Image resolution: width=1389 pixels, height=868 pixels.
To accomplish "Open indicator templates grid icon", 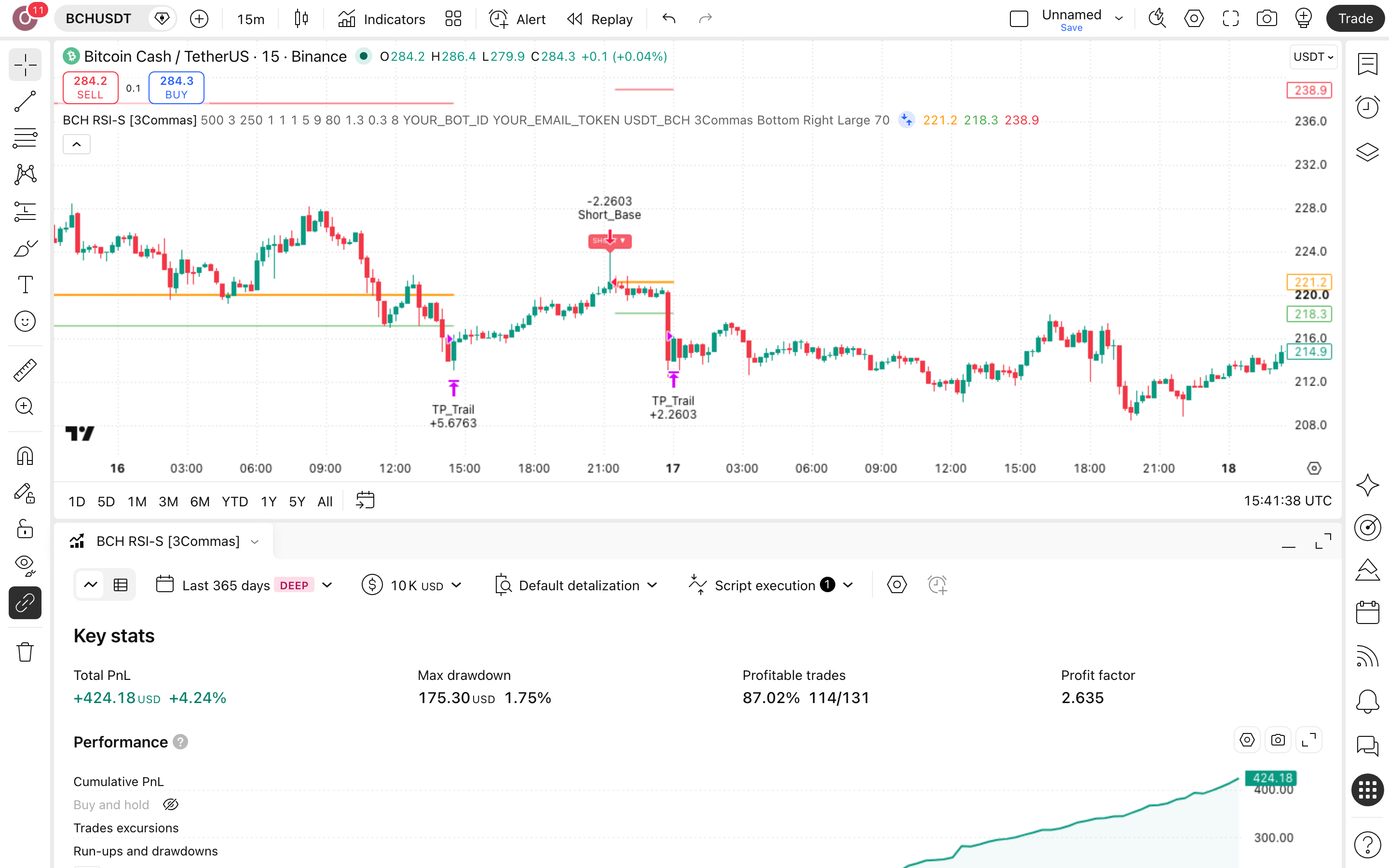I will coord(453,19).
